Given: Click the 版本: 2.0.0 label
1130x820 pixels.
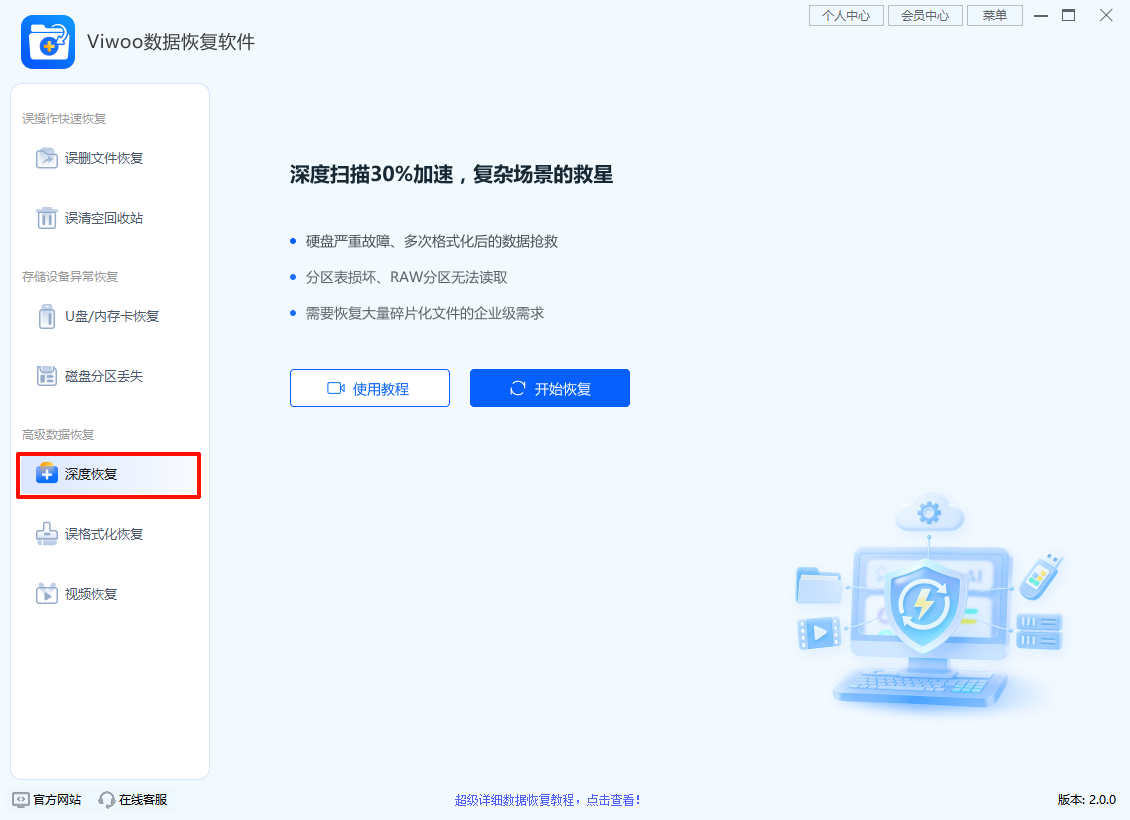Looking at the screenshot, I should (1086, 799).
